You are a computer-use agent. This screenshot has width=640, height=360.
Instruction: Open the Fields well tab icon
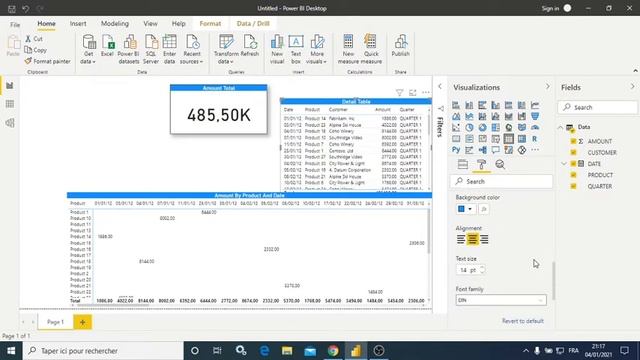tap(463, 164)
